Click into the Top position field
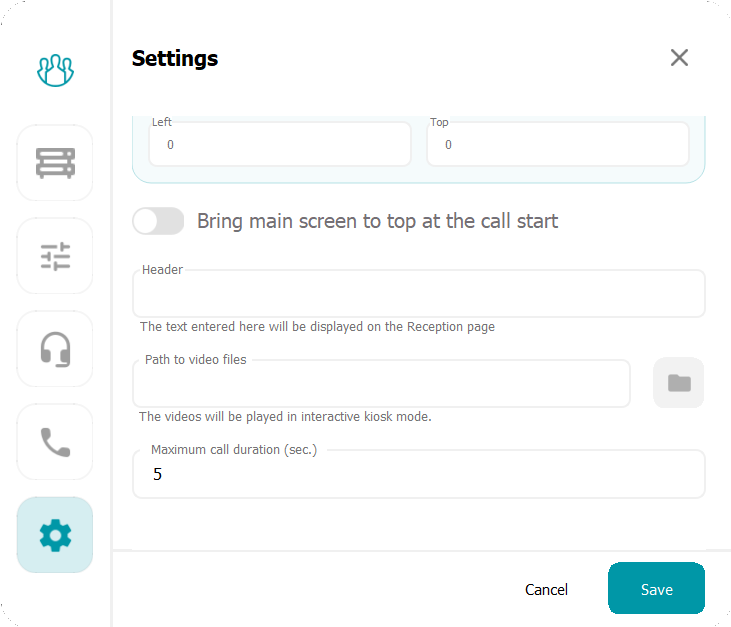This screenshot has height=627, width=731. (558, 145)
